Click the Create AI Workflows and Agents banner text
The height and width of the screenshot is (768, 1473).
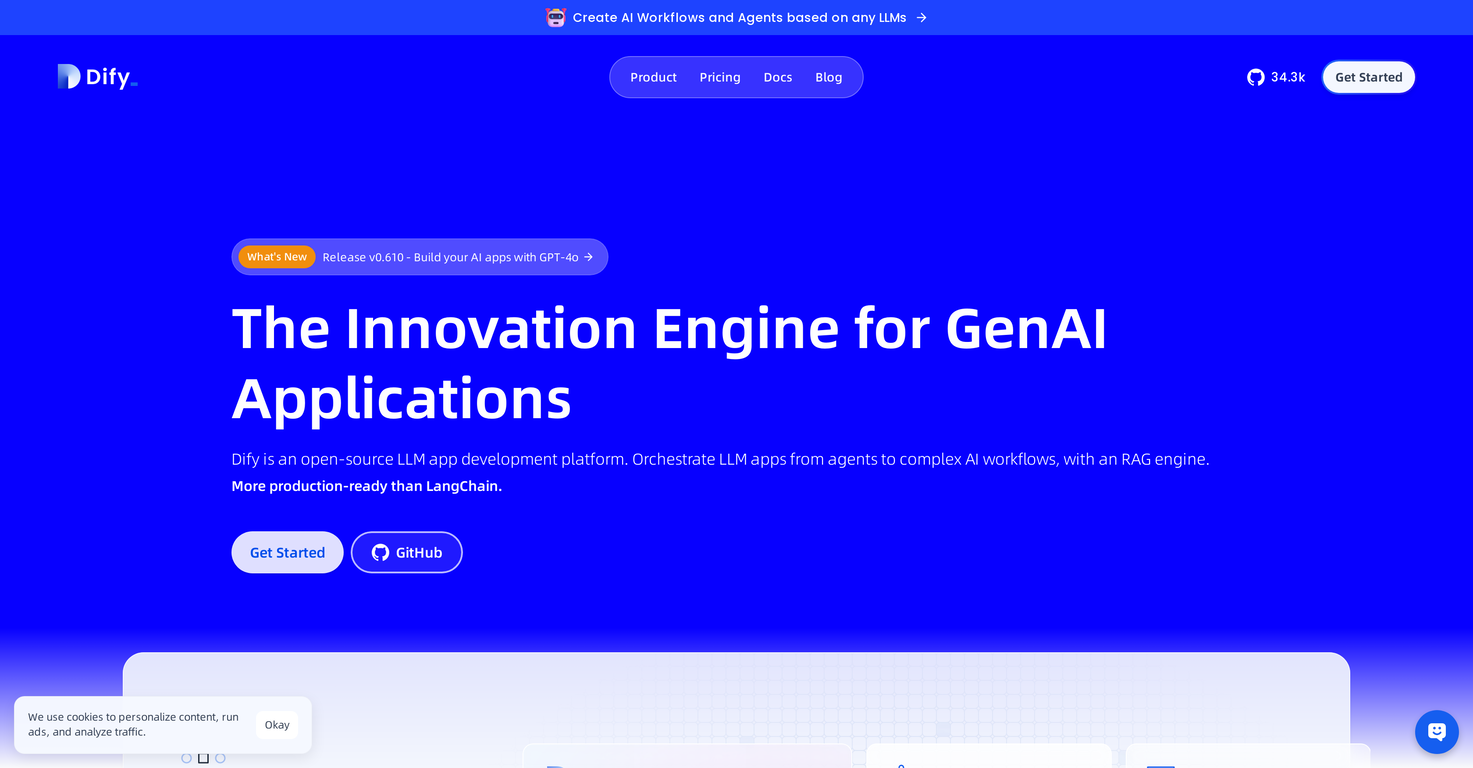click(739, 17)
